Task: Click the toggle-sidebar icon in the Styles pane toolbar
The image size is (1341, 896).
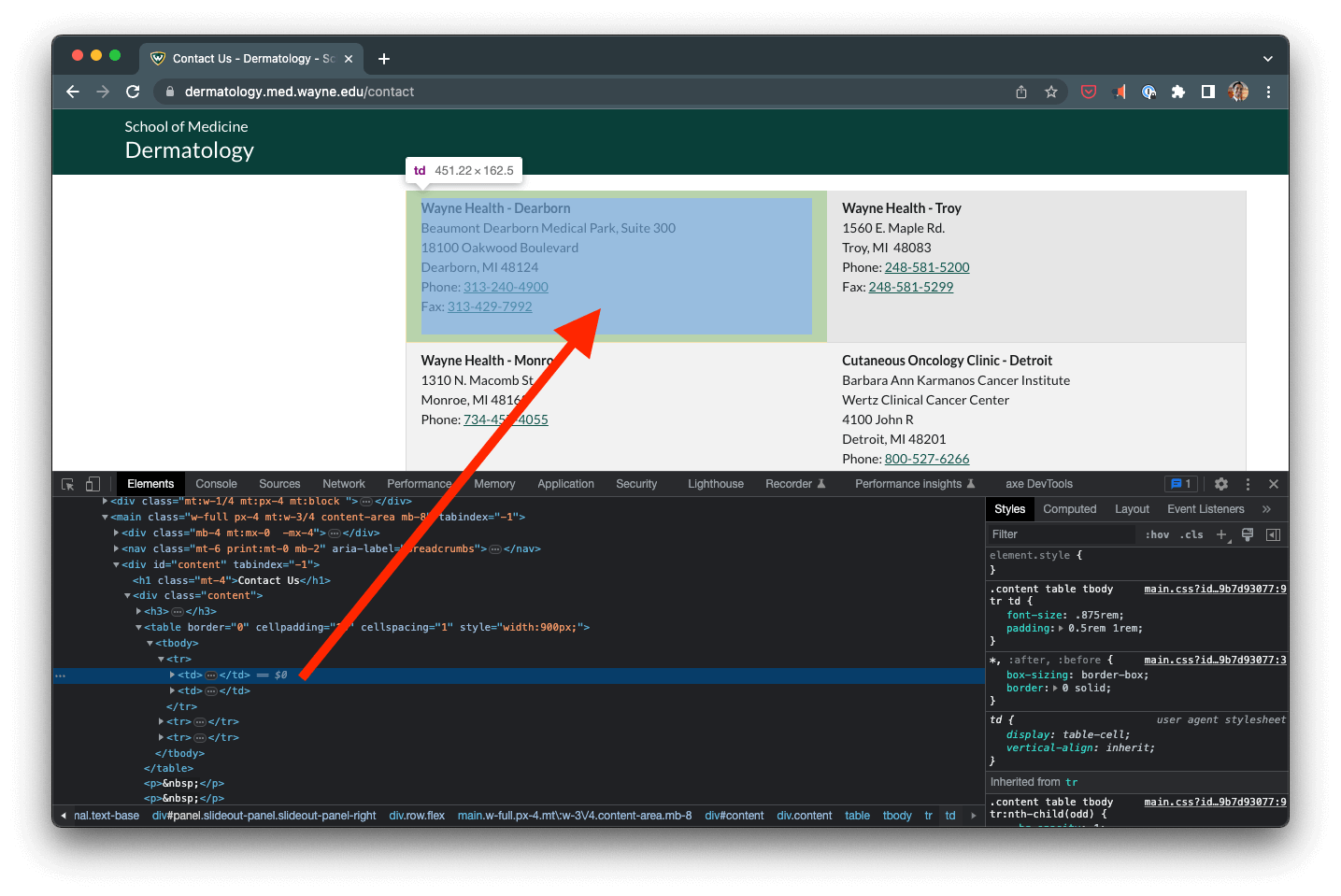Action: point(1273,533)
